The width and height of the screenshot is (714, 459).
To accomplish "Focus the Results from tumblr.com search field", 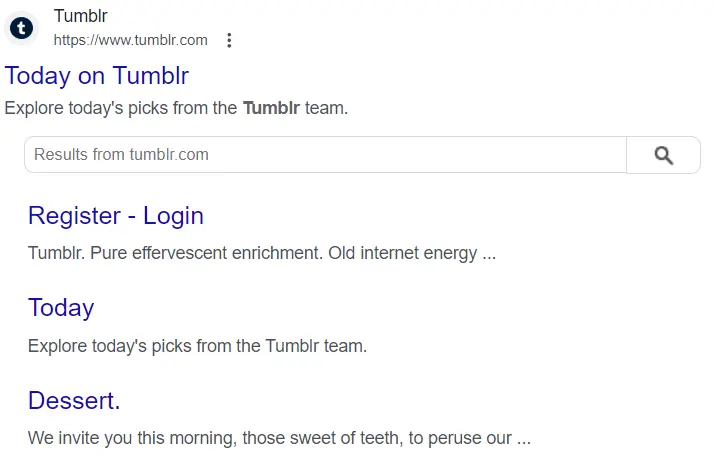I will 325,155.
